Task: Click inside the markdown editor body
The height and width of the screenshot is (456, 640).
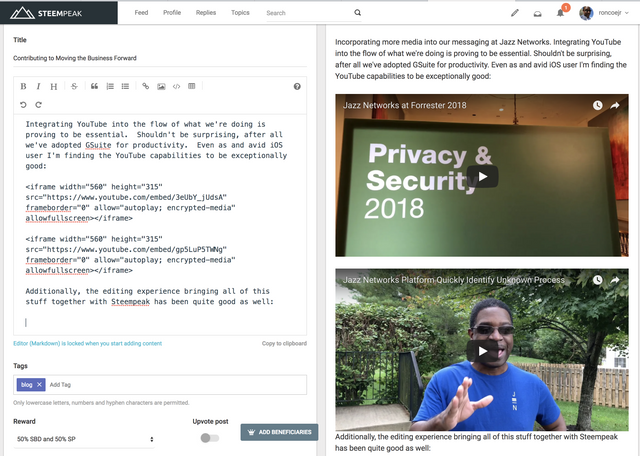Action: pyautogui.click(x=160, y=225)
